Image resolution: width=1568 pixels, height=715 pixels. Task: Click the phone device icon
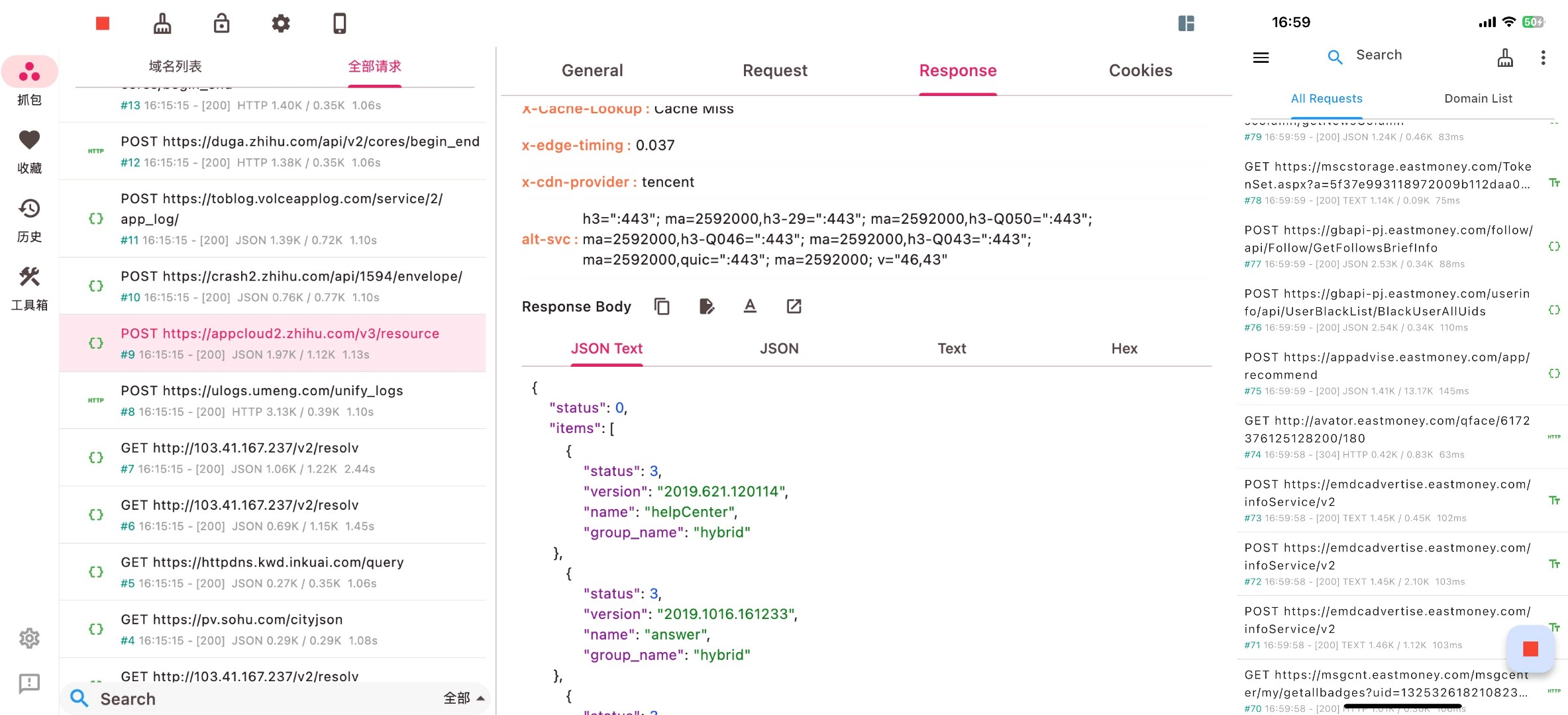coord(339,24)
